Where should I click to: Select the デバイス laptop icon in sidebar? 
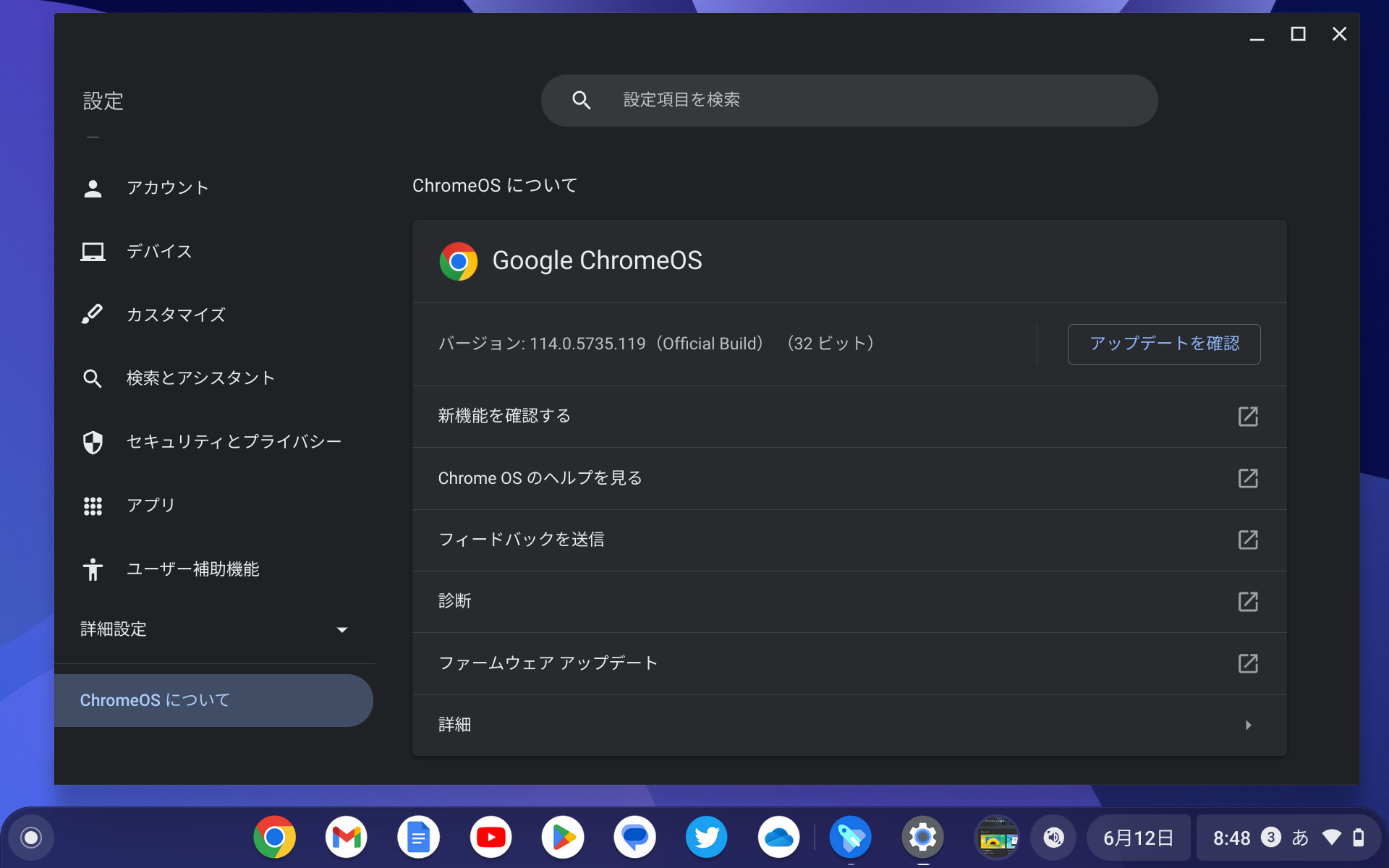pos(93,251)
